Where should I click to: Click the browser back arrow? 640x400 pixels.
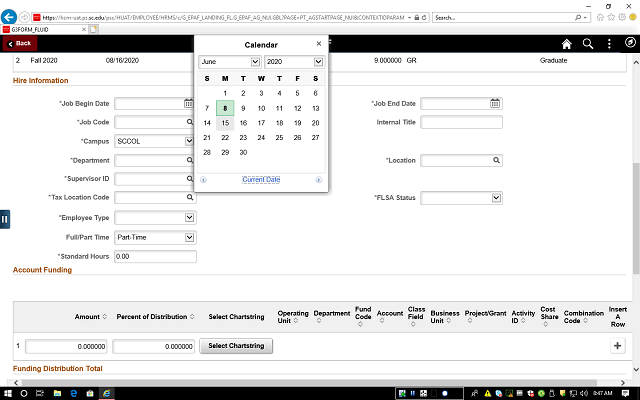point(9,17)
